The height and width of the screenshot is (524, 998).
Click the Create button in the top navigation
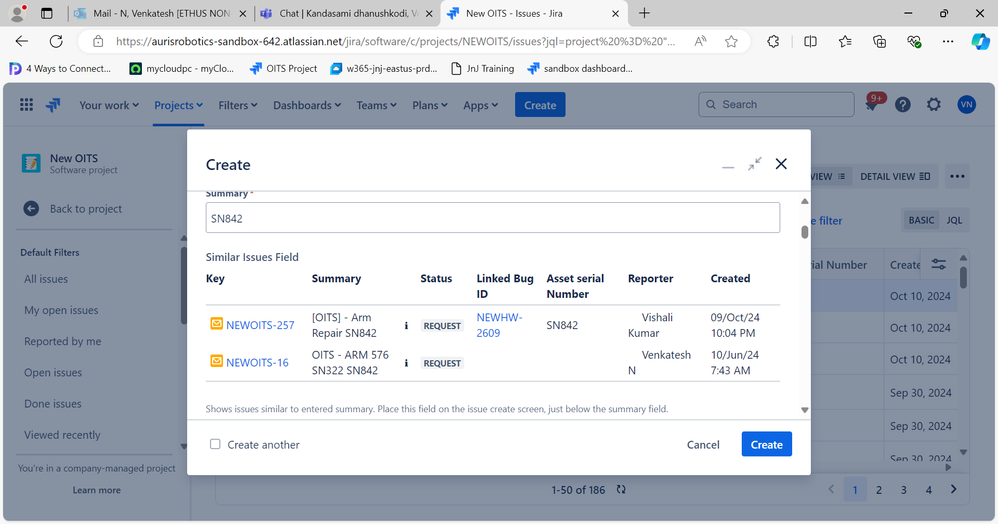pos(540,105)
